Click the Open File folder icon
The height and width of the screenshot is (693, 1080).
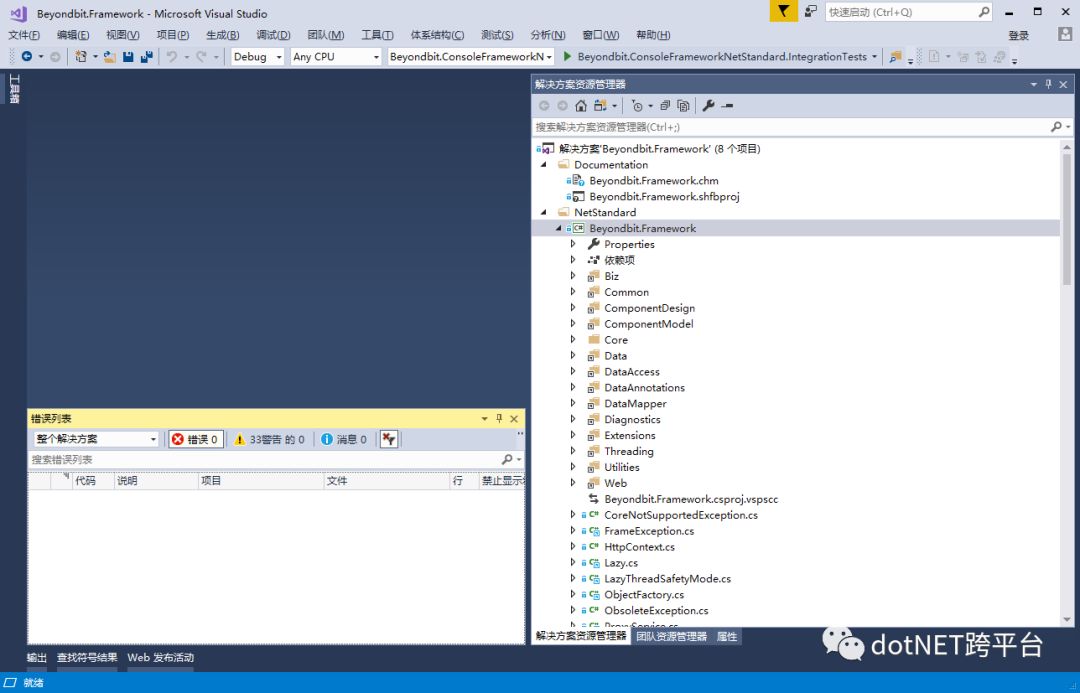pyautogui.click(x=110, y=56)
